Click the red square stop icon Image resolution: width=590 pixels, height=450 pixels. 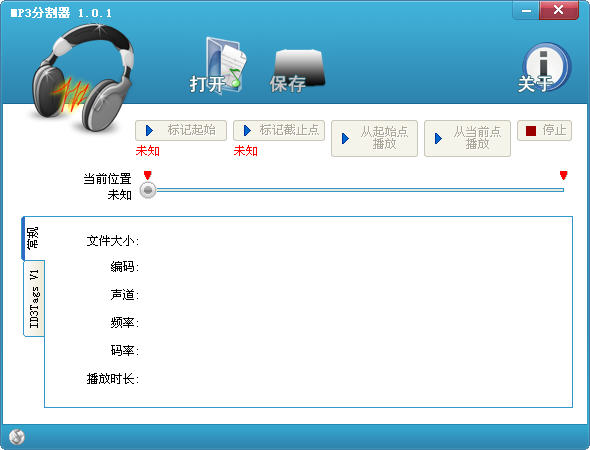531,131
